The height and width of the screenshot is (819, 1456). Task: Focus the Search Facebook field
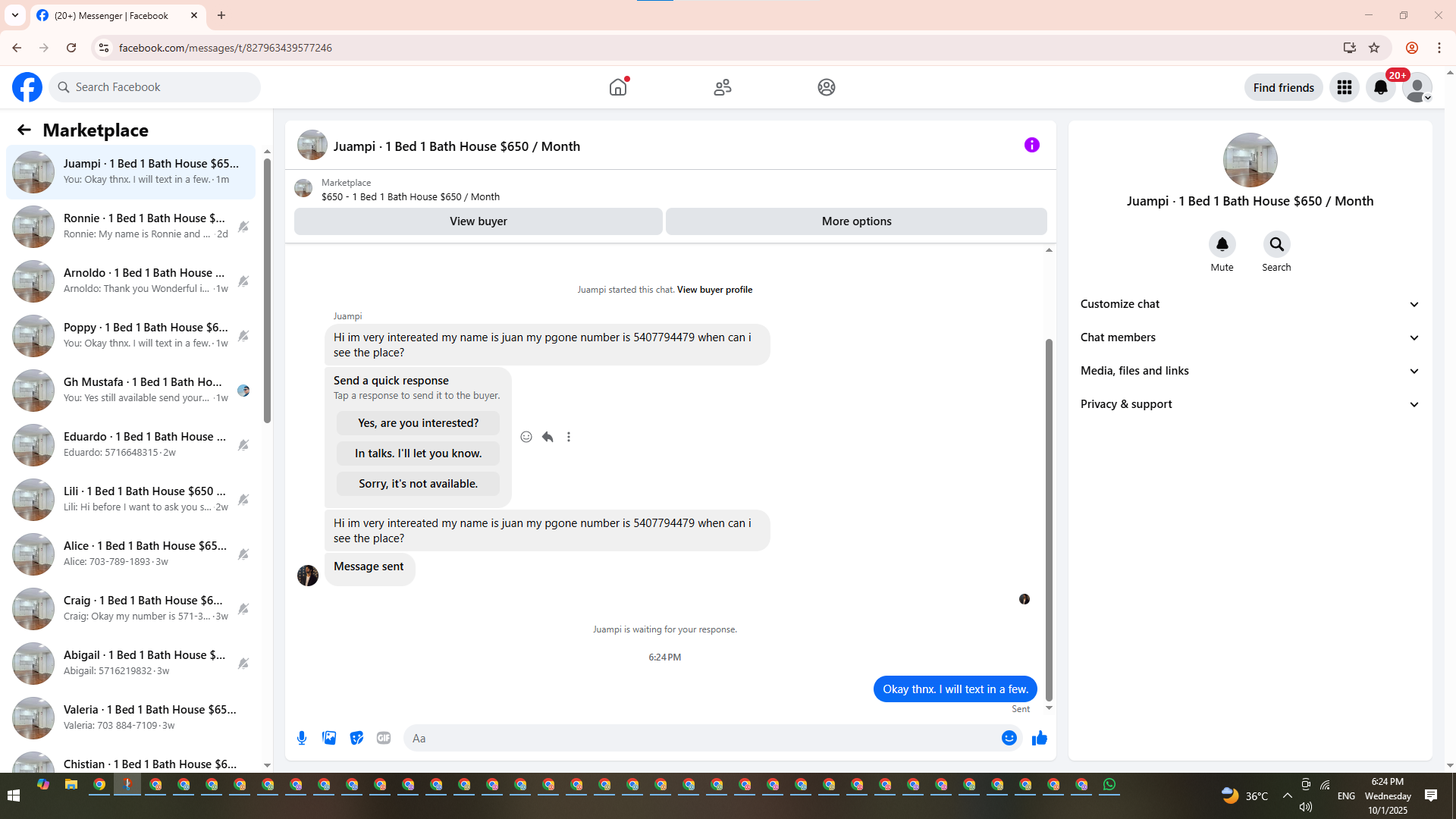point(155,87)
